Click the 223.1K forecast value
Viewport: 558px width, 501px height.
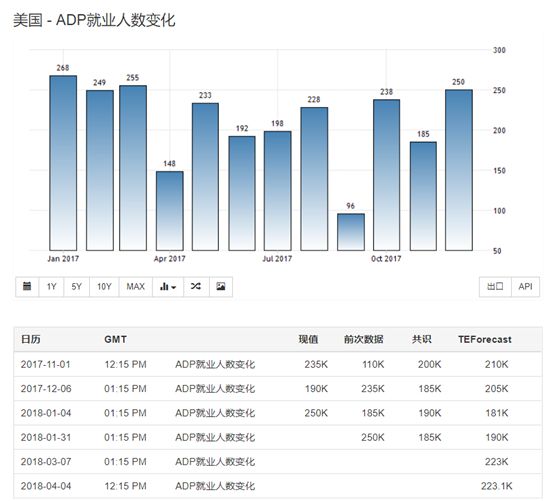496,486
